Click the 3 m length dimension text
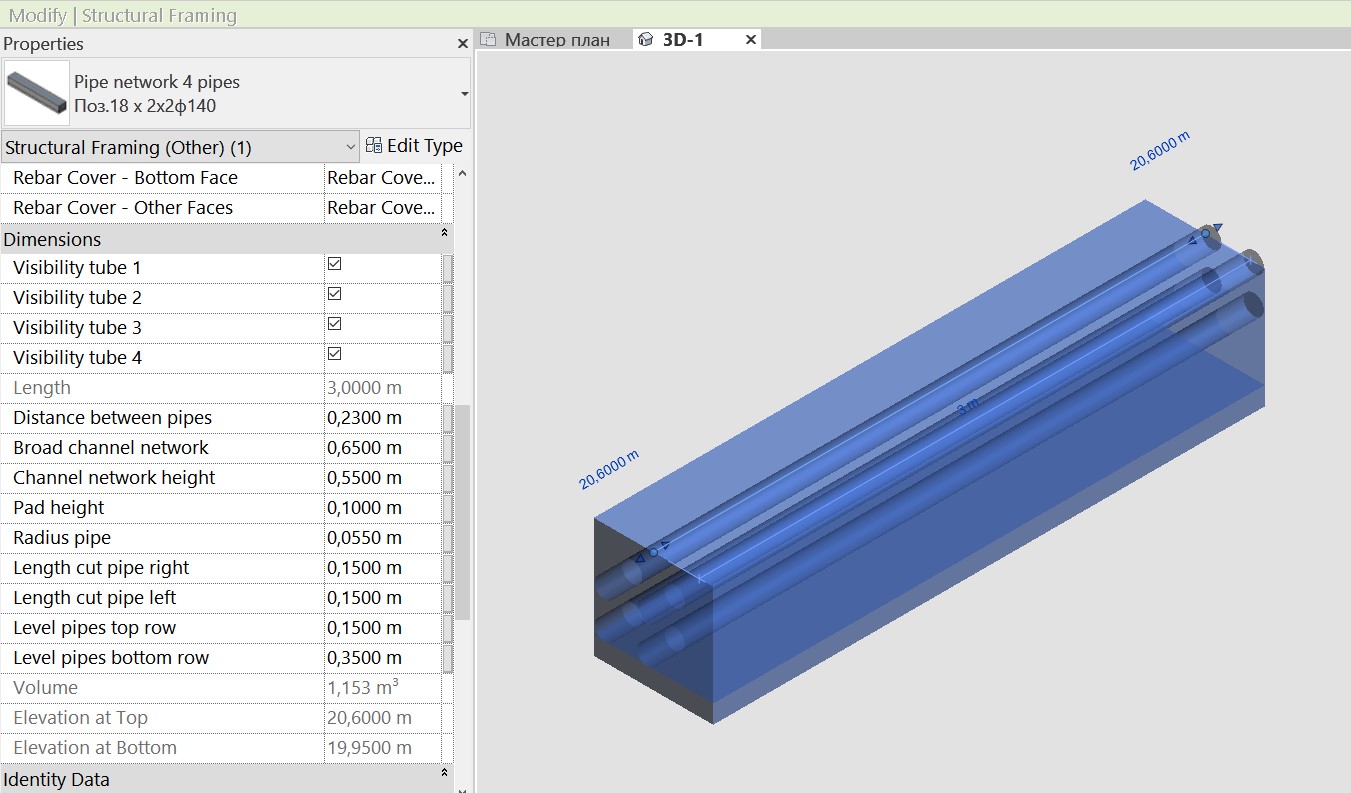The image size is (1351, 793). pyautogui.click(x=968, y=407)
